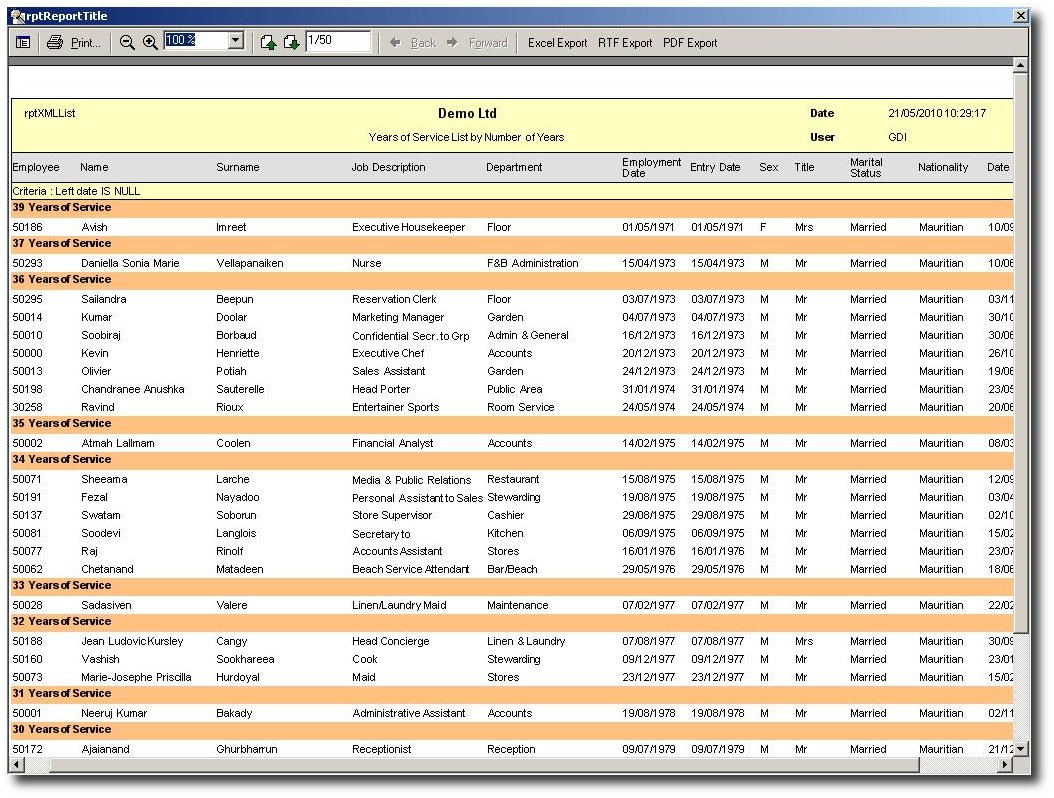Go to the previous page using the up arrow icon

pyautogui.click(x=268, y=42)
